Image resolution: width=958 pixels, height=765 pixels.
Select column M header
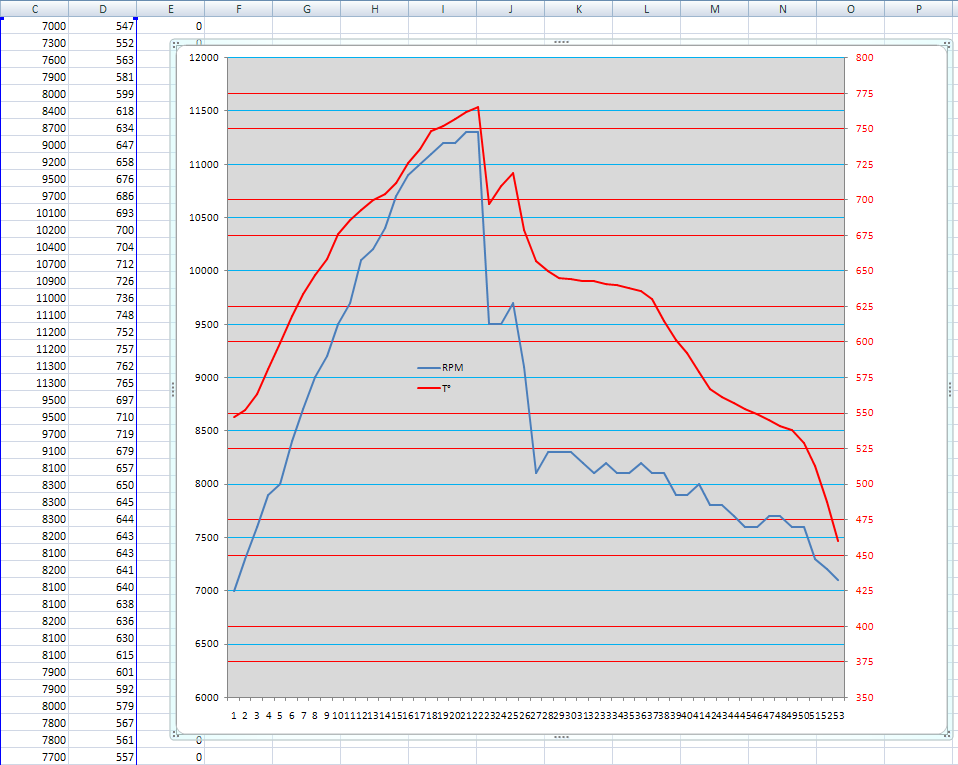click(715, 9)
